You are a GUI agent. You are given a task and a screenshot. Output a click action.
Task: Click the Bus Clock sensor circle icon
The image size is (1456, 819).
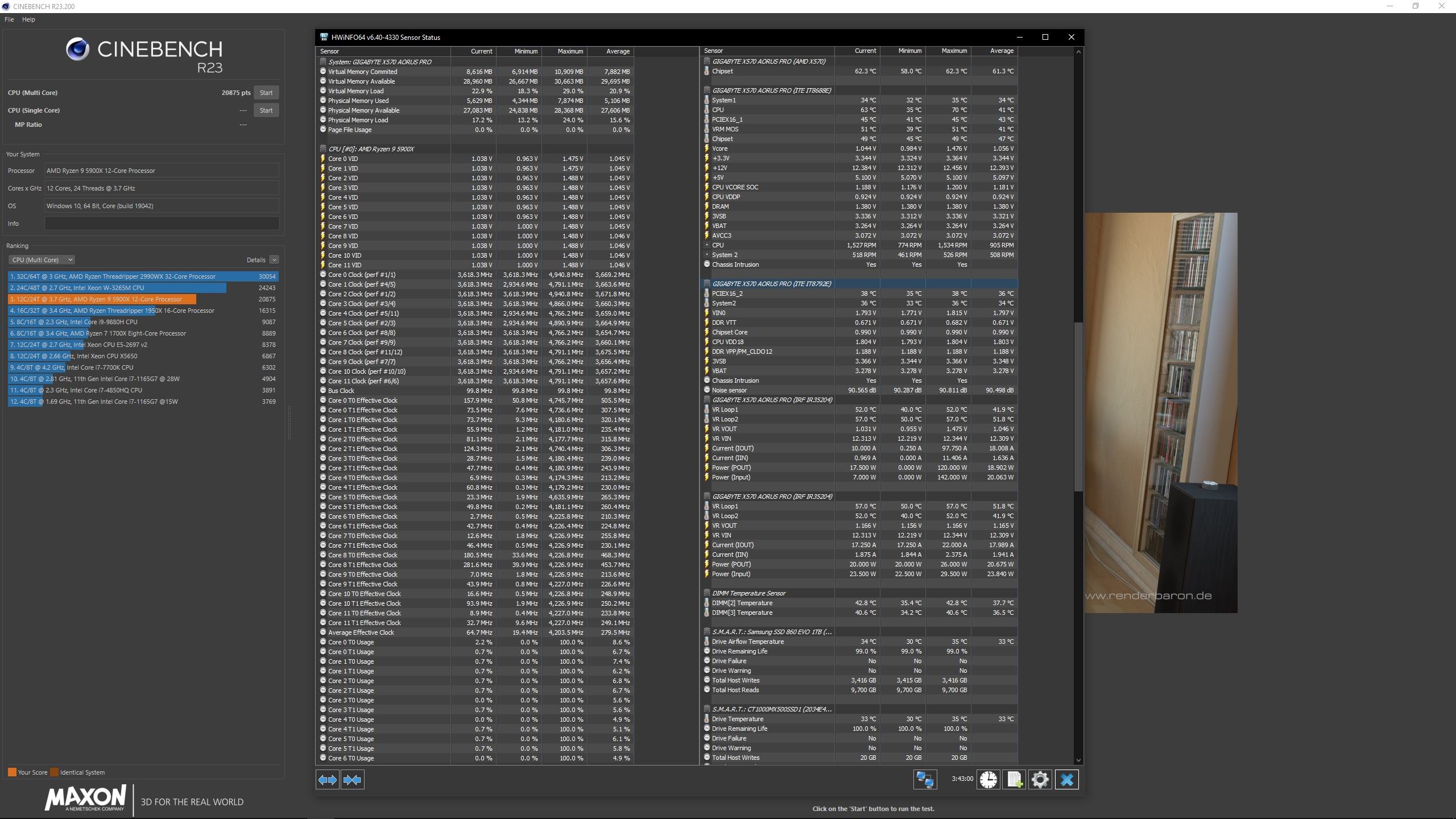pos(323,391)
